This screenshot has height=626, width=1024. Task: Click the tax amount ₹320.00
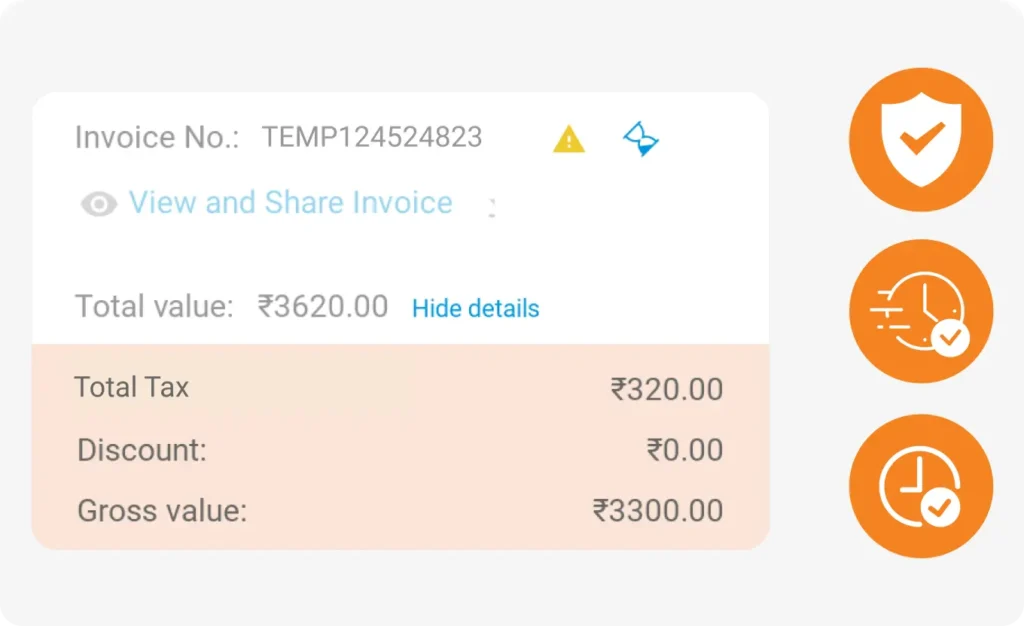click(667, 390)
